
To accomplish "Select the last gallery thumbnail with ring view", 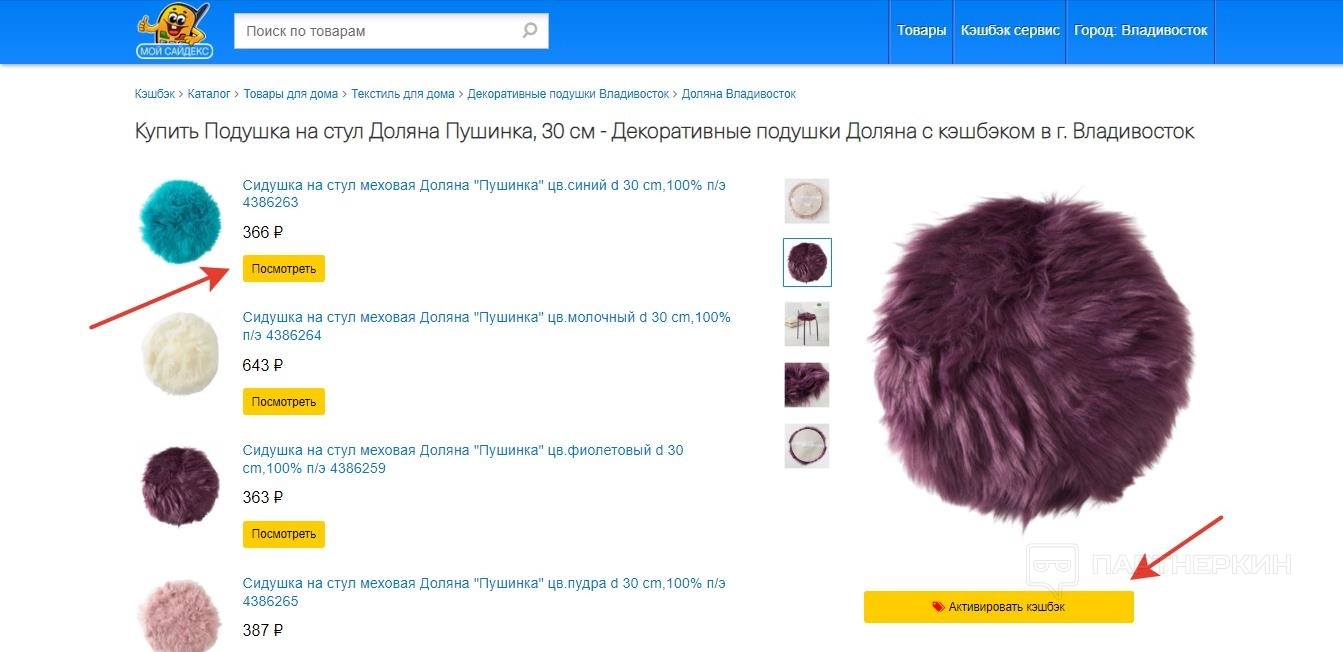I will point(807,446).
